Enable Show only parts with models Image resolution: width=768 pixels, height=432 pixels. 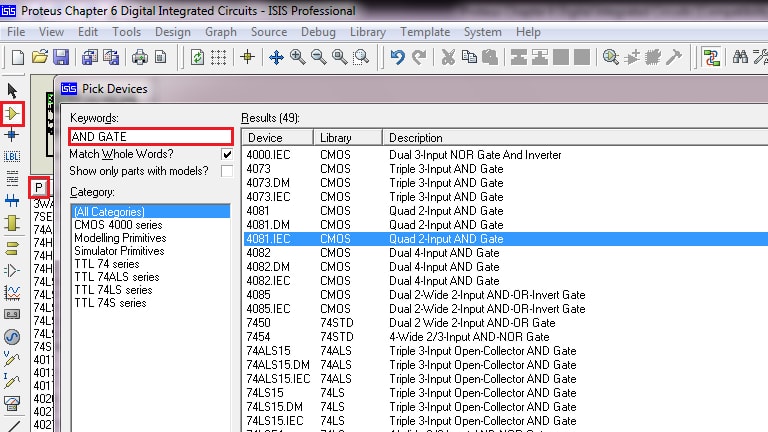point(227,172)
